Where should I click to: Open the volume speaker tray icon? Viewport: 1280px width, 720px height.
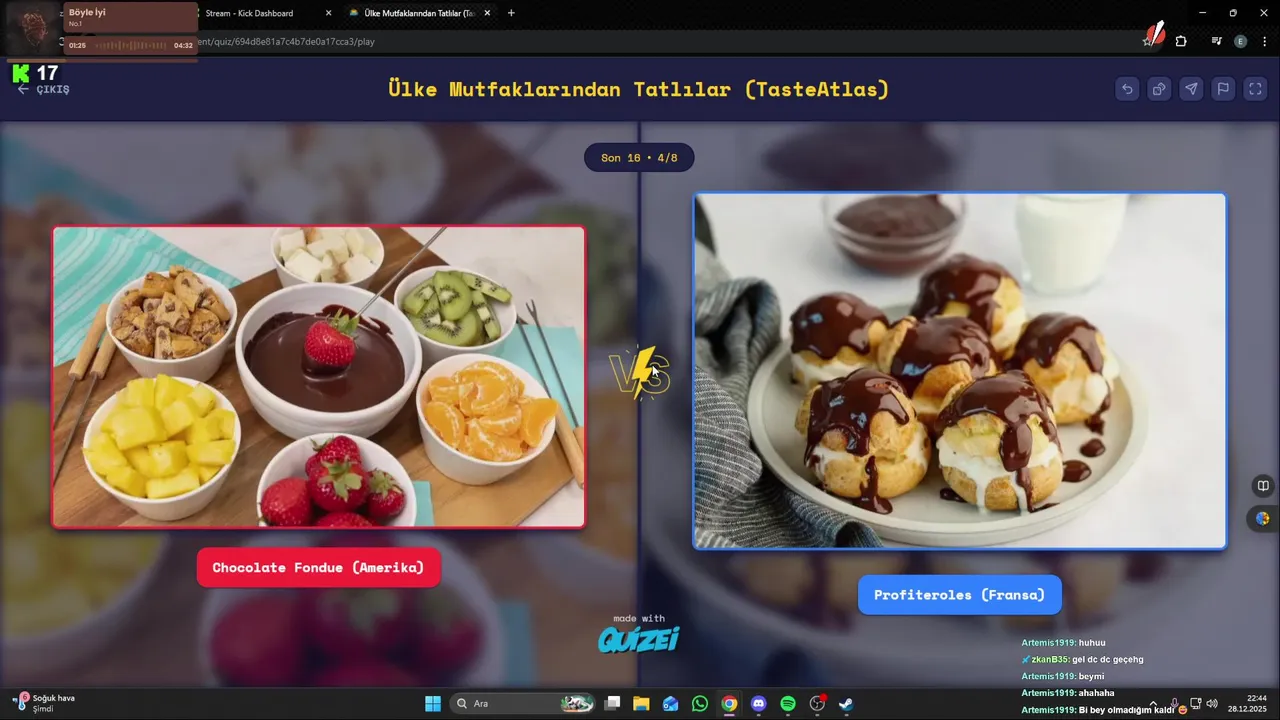pos(1212,704)
